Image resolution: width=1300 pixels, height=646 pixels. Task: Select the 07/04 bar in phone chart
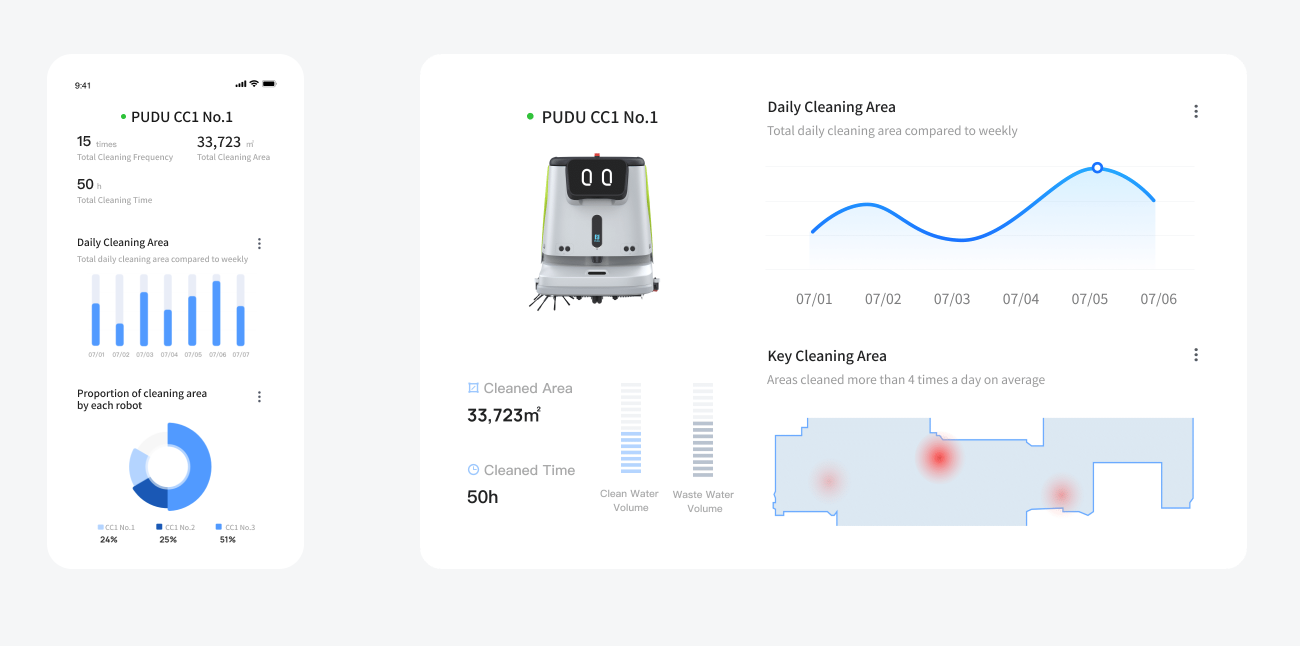(168, 310)
